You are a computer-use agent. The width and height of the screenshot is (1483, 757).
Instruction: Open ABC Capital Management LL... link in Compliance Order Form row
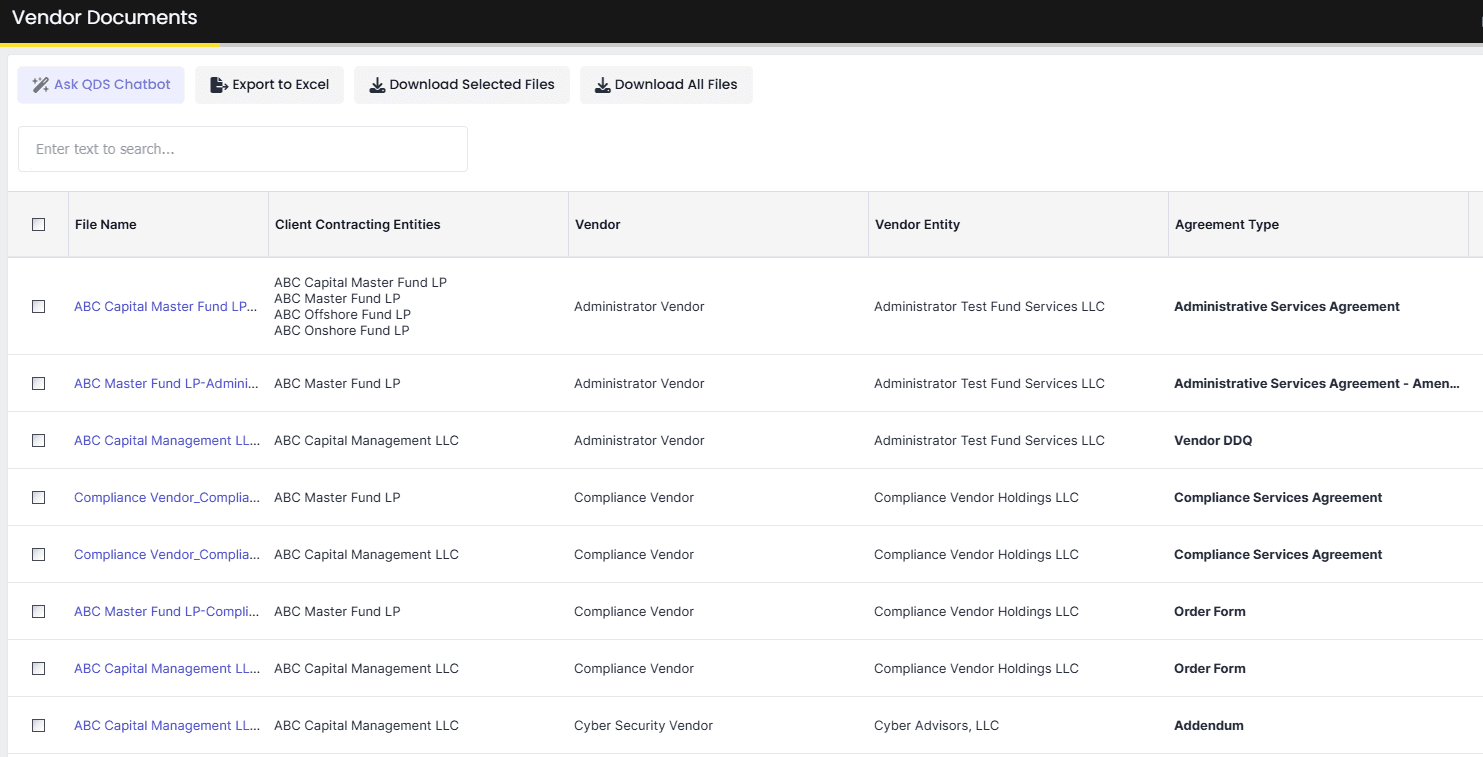167,669
